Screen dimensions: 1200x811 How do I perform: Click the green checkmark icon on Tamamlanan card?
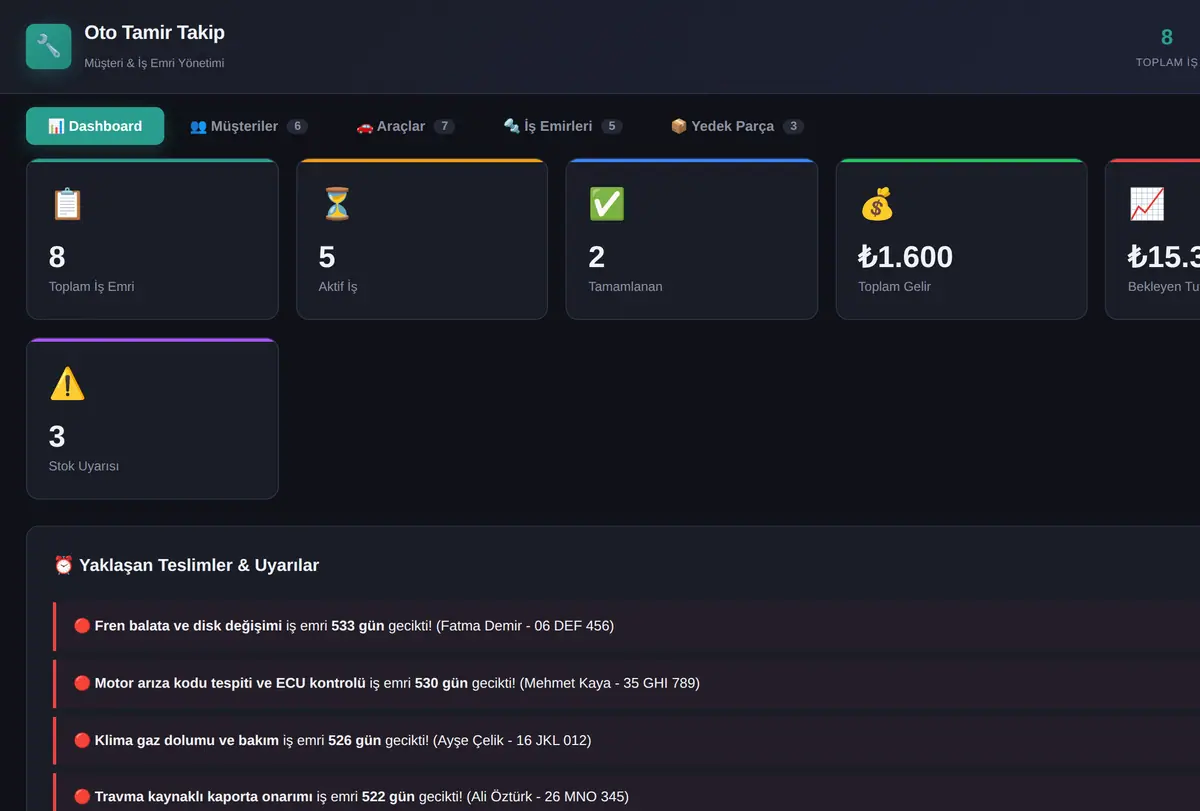click(607, 204)
